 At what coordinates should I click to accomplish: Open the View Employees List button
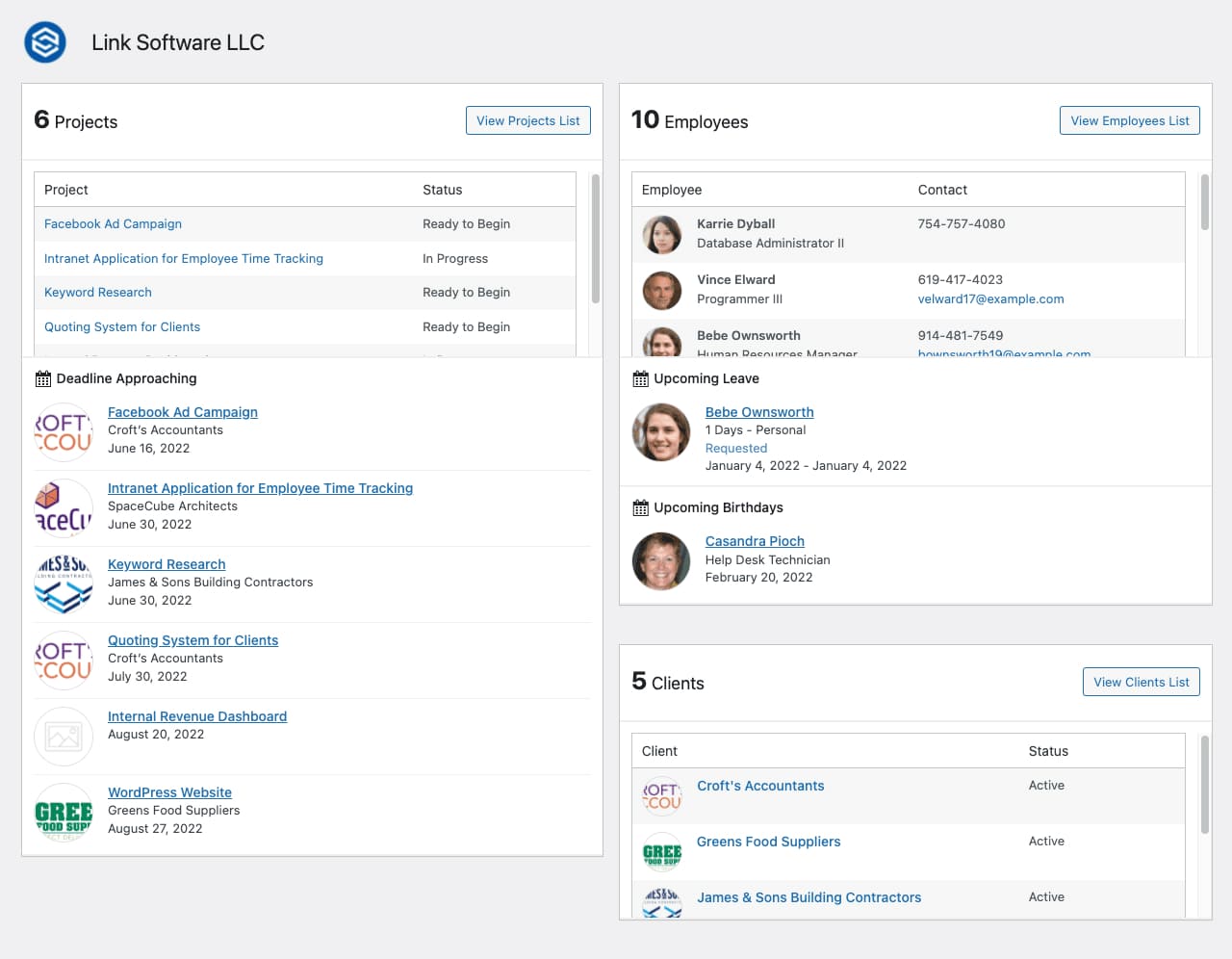(1129, 120)
